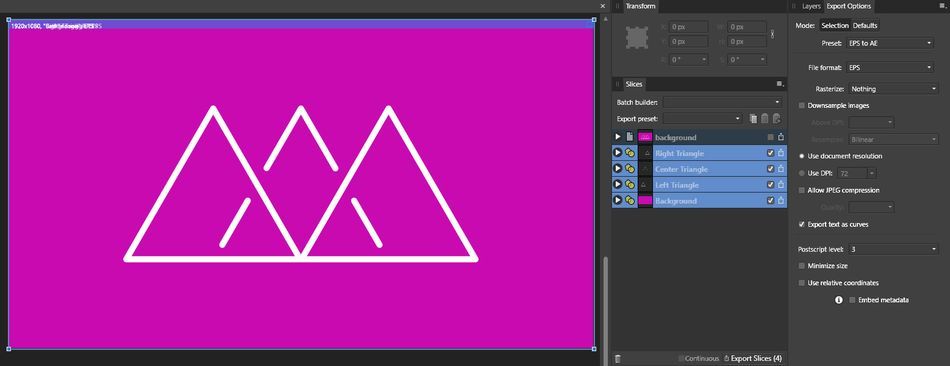Select the Use DPI radio button
The image size is (950, 366).
(x=802, y=173)
